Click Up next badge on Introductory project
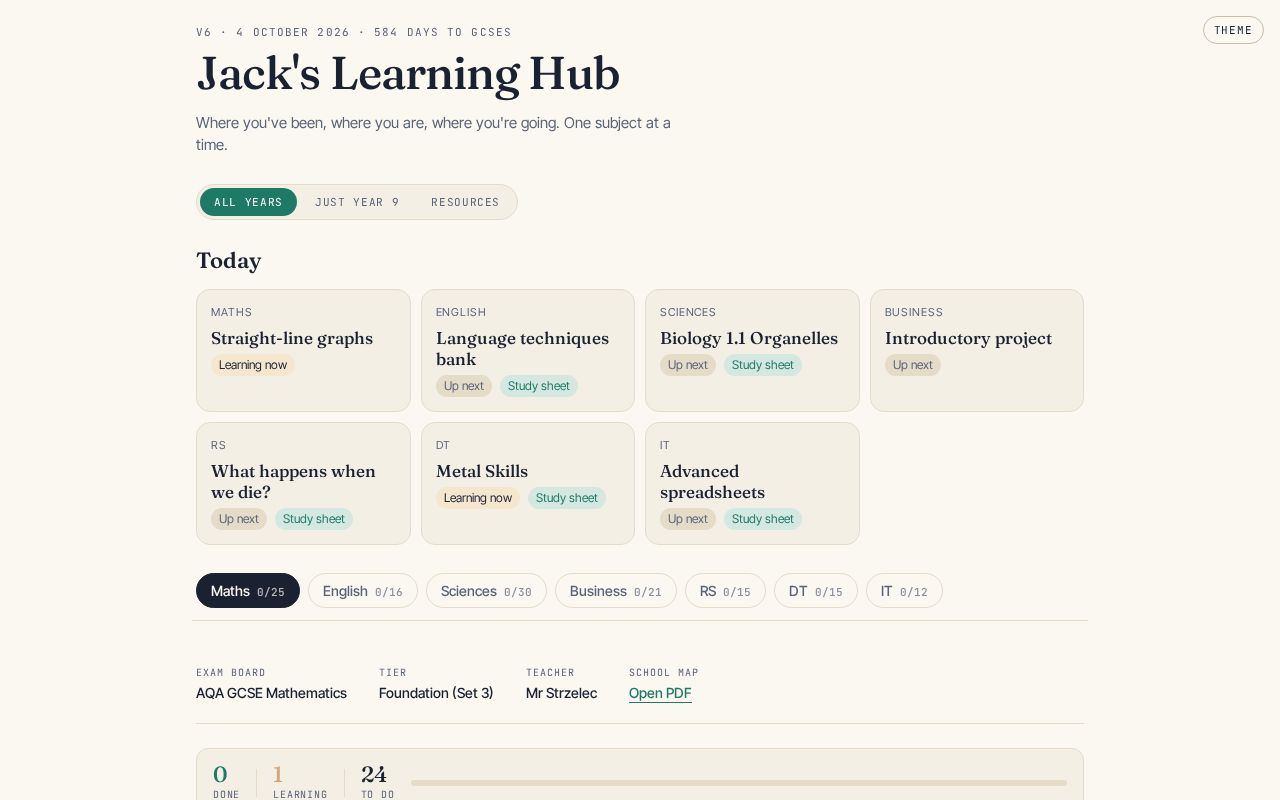1280x800 pixels. click(x=913, y=365)
